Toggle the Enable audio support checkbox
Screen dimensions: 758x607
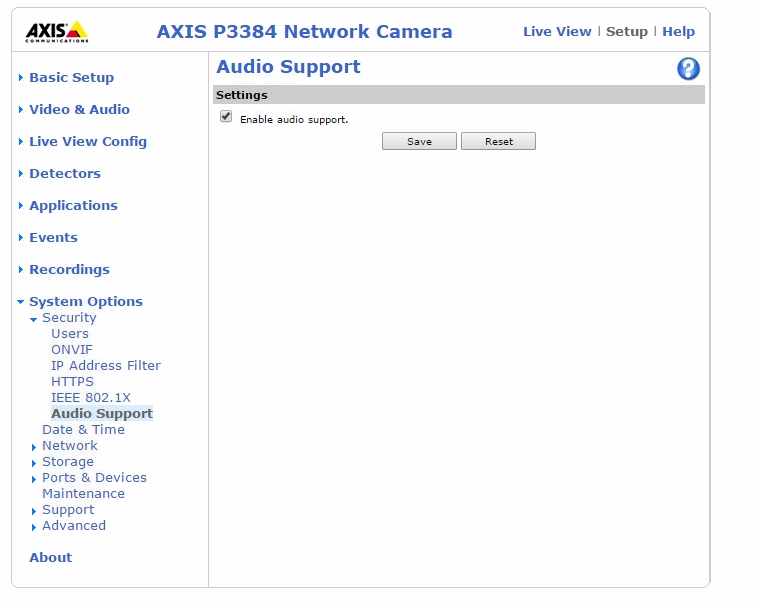coord(226,117)
